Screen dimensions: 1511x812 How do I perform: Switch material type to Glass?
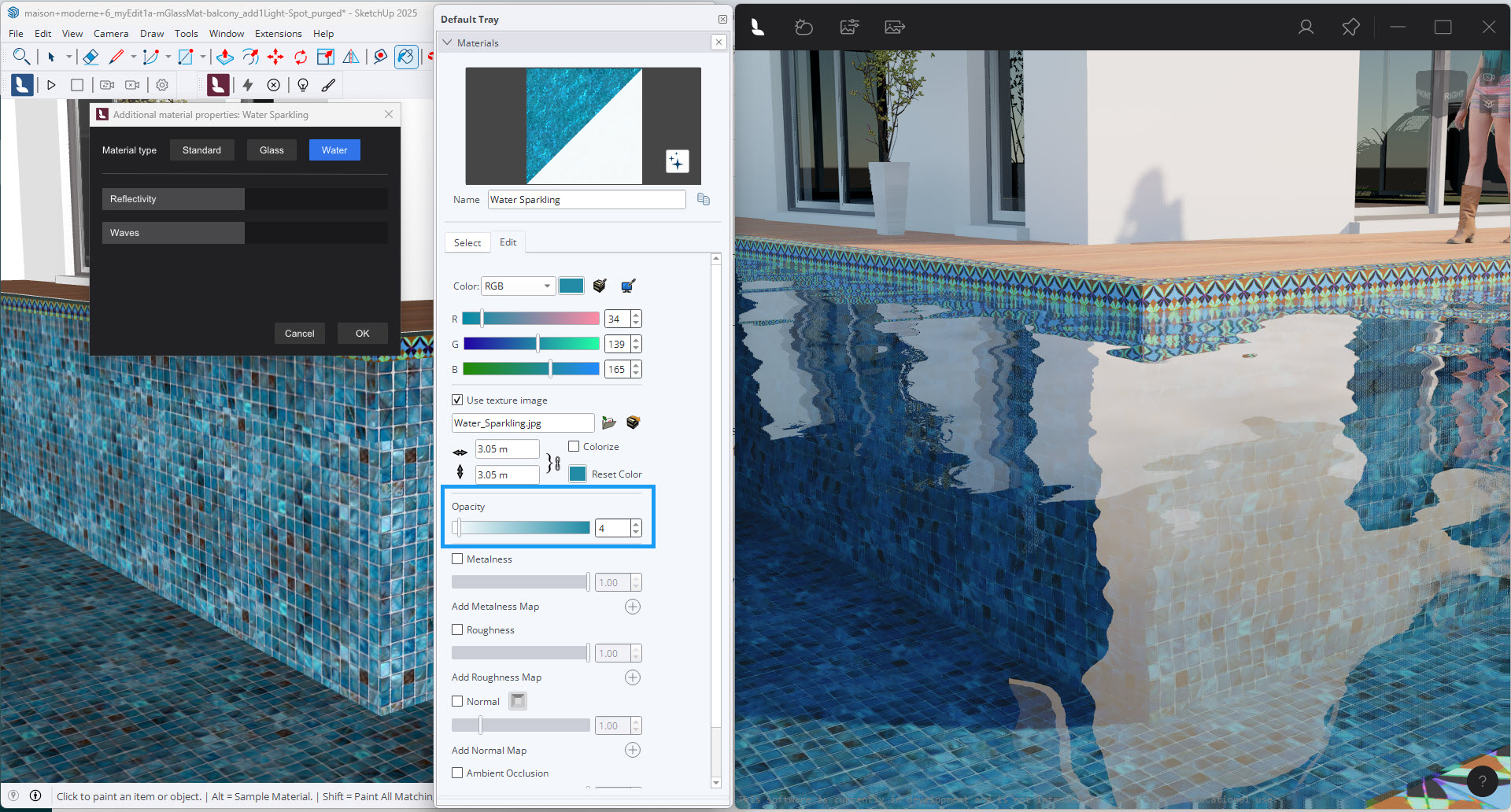click(x=271, y=149)
